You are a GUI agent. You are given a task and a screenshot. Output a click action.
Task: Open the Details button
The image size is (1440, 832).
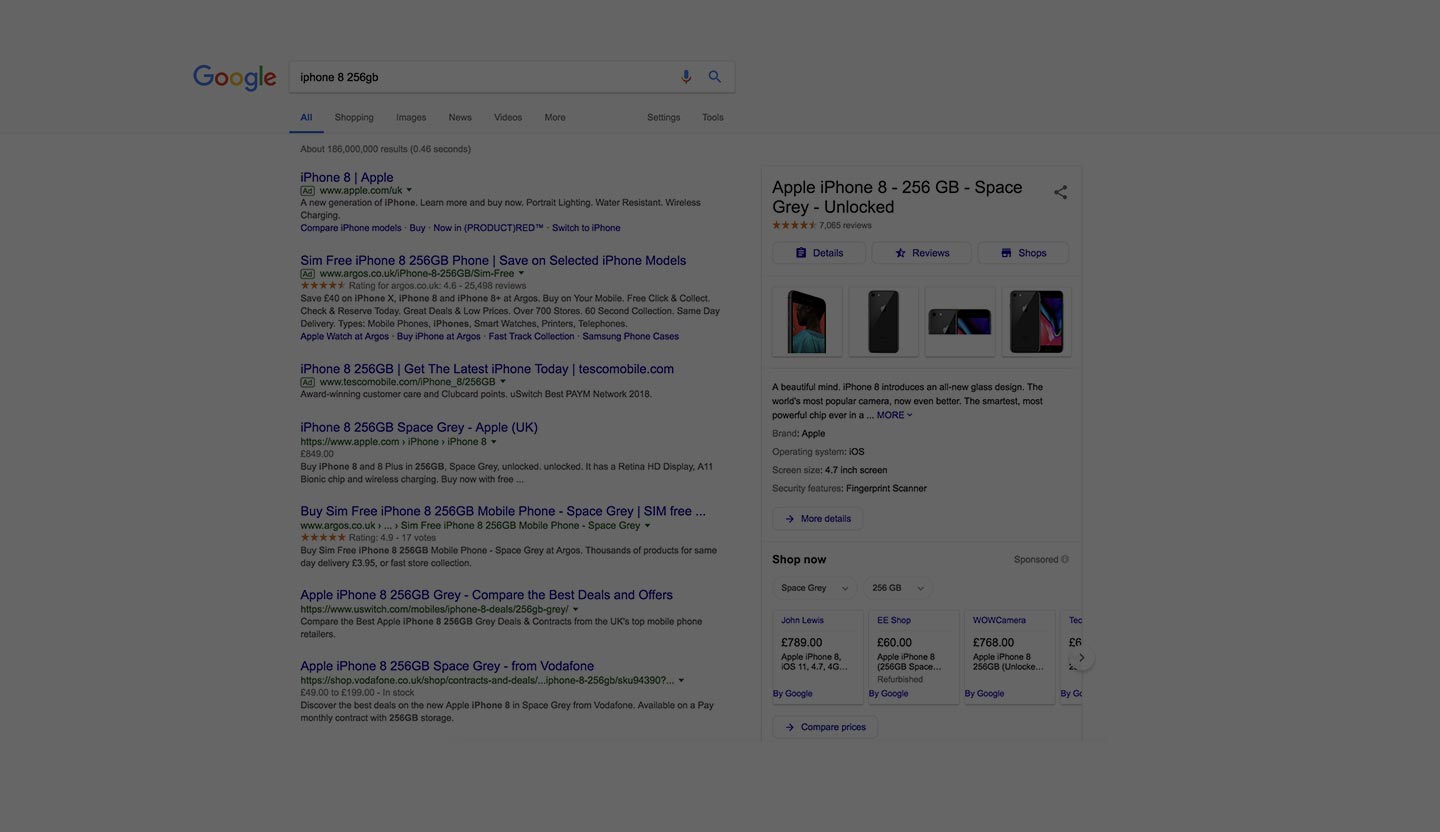coord(819,253)
